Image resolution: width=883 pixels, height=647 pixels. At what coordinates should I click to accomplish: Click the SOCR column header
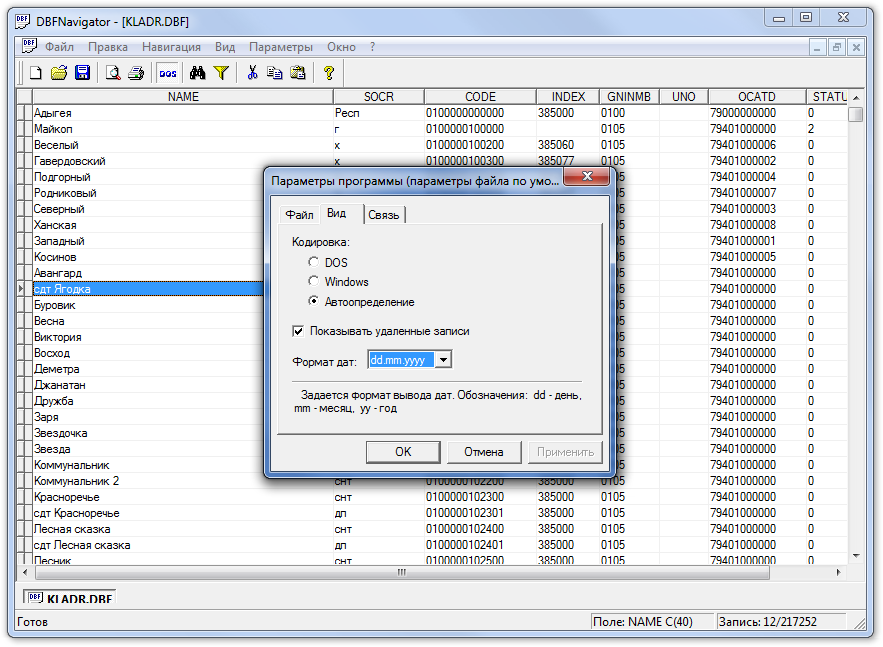click(x=378, y=97)
